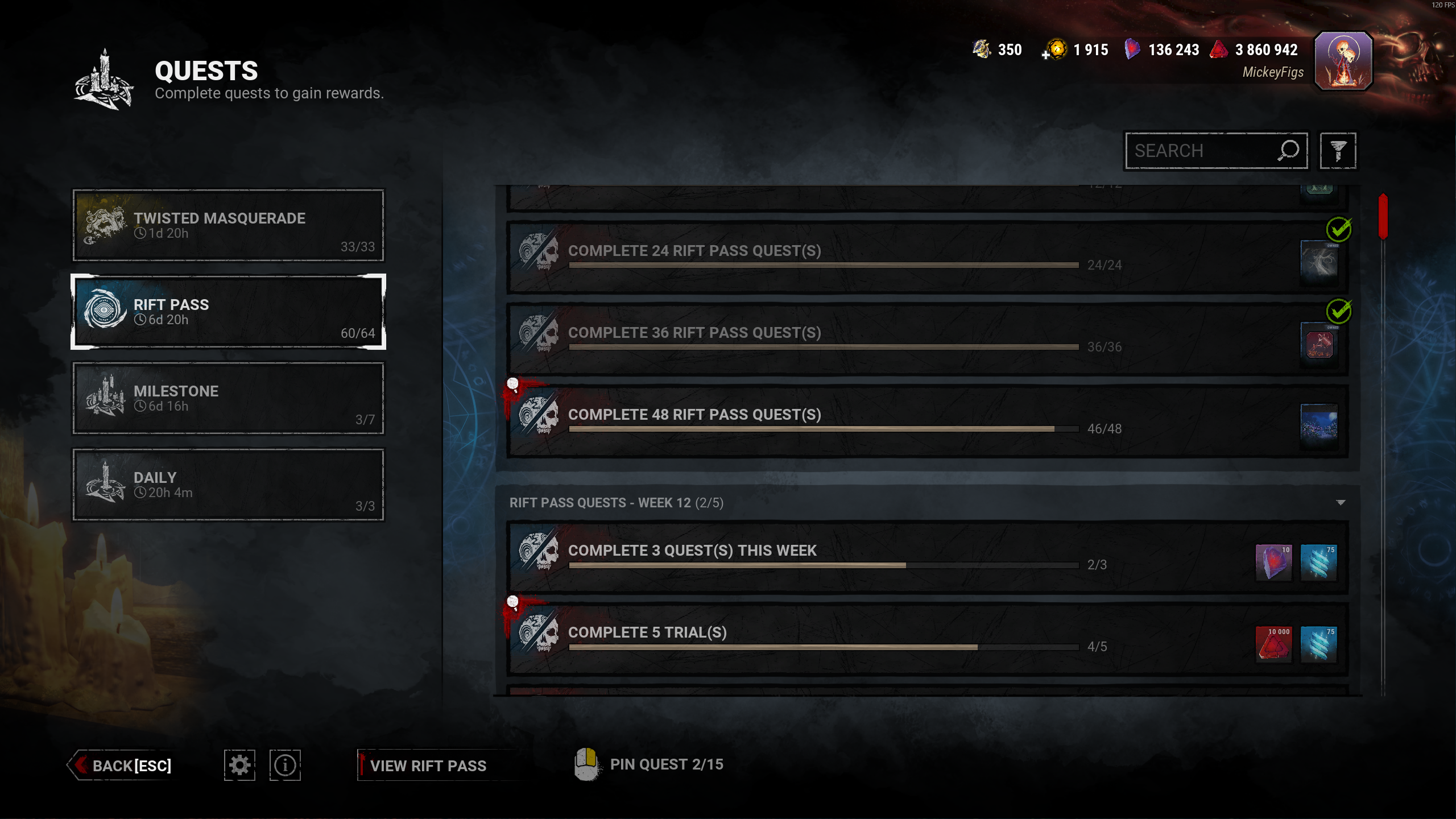Collapse the Rift Pass Quests Week 12 section
Image resolution: width=1456 pixels, height=819 pixels.
point(1341,503)
